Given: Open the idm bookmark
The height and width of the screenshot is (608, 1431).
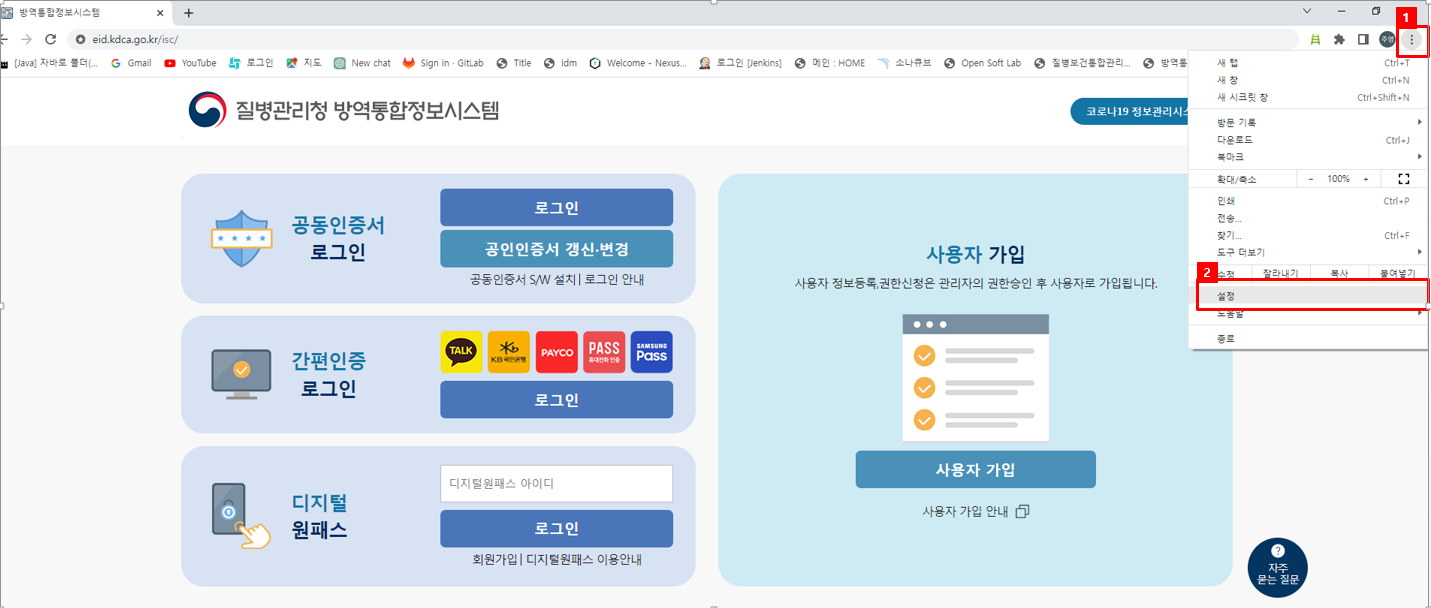Looking at the screenshot, I should pyautogui.click(x=560, y=63).
